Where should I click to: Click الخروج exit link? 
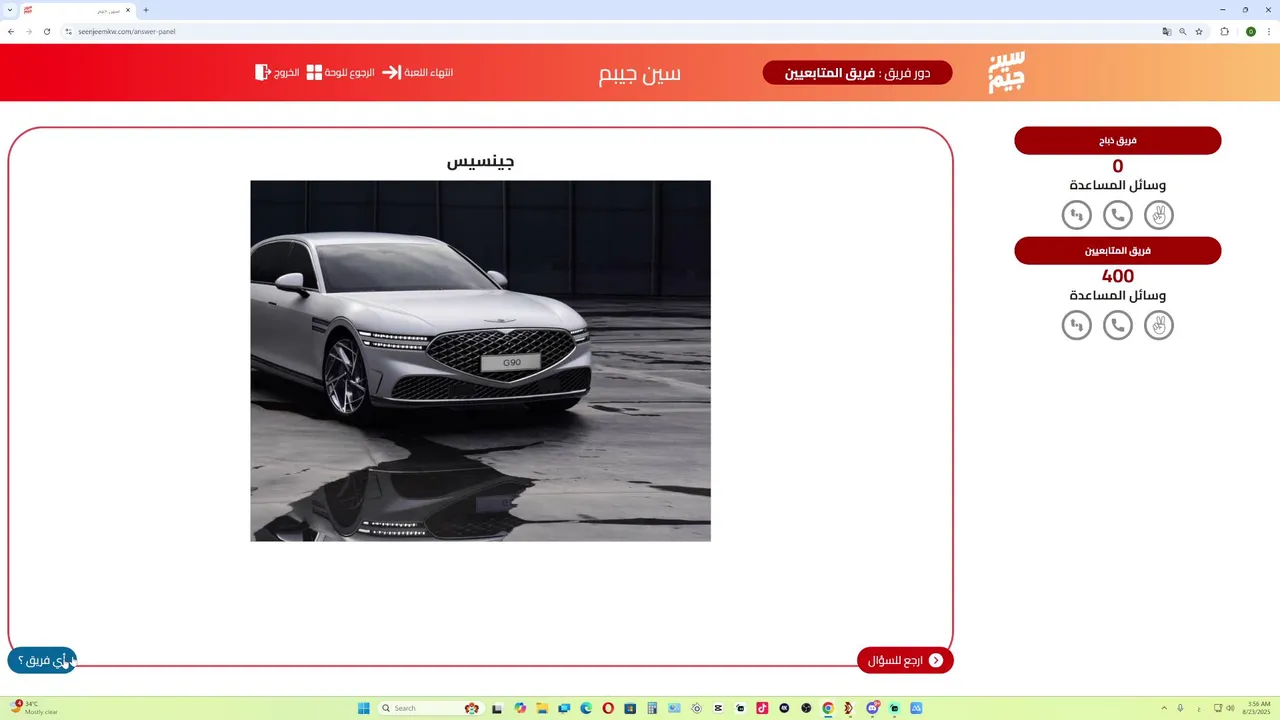click(277, 72)
